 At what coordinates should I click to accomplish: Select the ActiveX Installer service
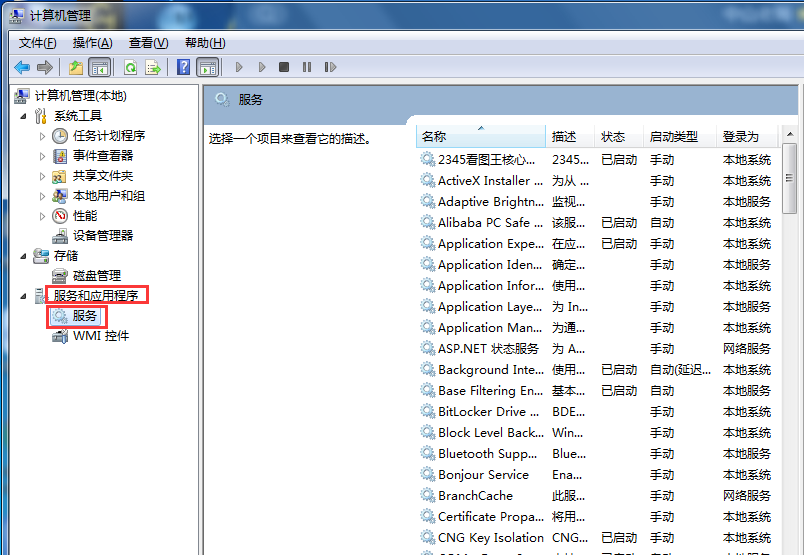[x=597, y=181]
